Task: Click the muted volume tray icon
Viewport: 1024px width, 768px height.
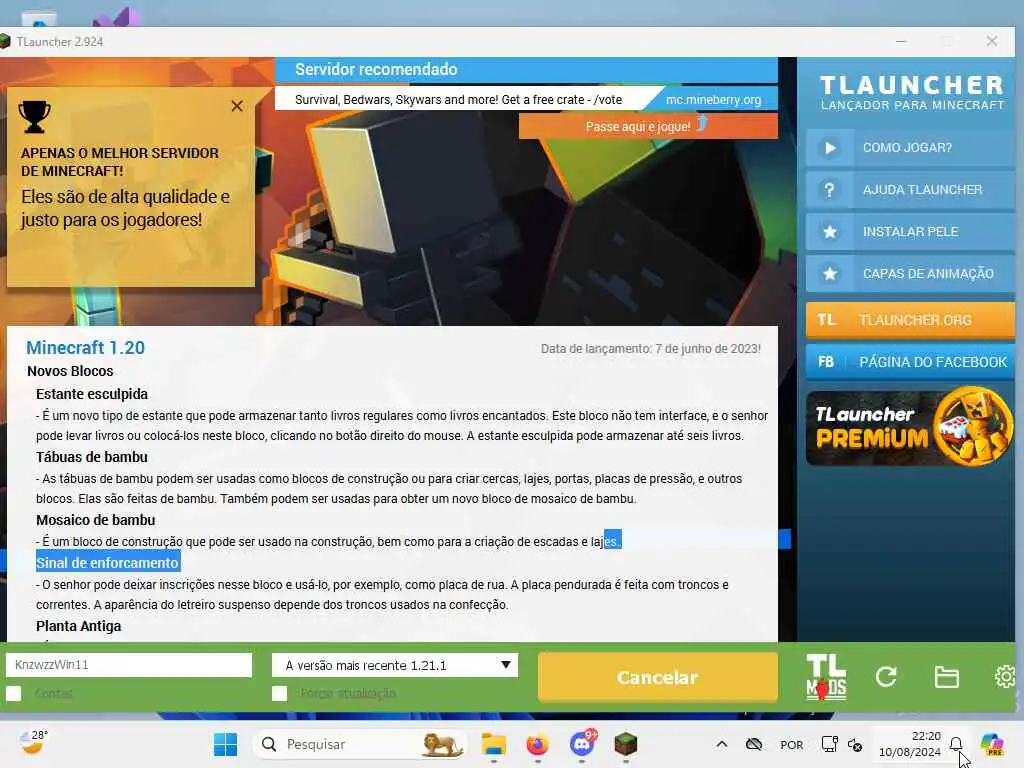Action: (x=854, y=744)
